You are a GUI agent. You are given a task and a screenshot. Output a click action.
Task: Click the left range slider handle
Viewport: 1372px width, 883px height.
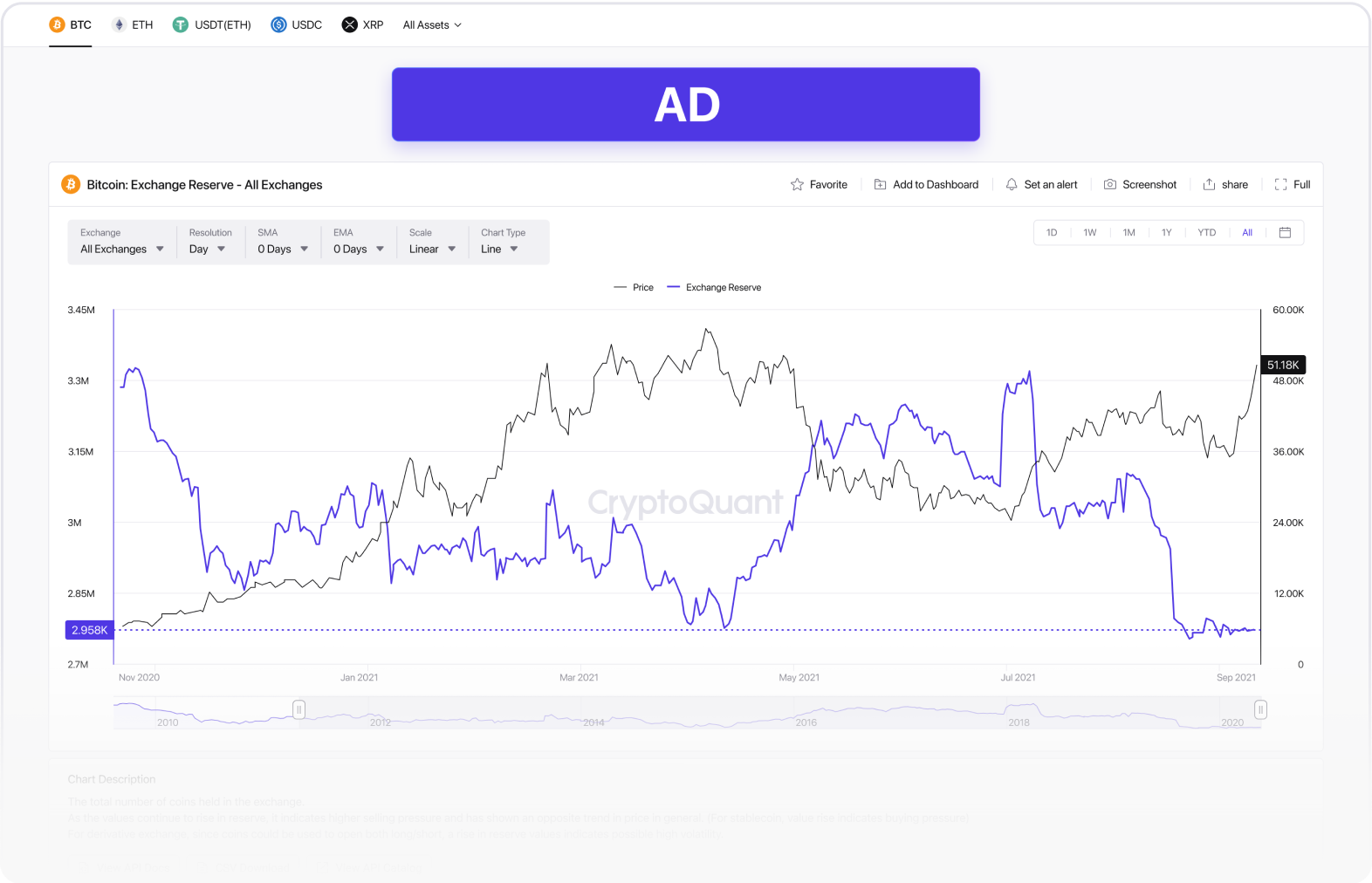[298, 709]
